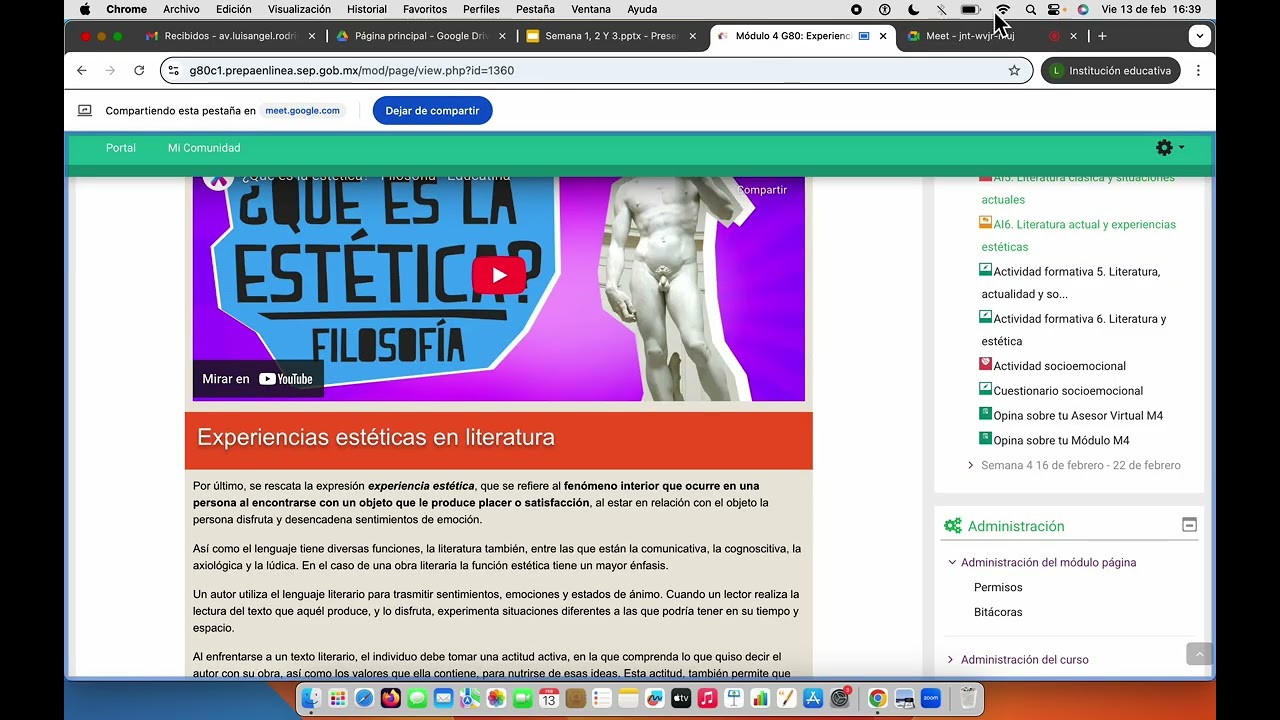The width and height of the screenshot is (1280, 720).
Task: Open Finder from the Dock
Action: pos(312,699)
